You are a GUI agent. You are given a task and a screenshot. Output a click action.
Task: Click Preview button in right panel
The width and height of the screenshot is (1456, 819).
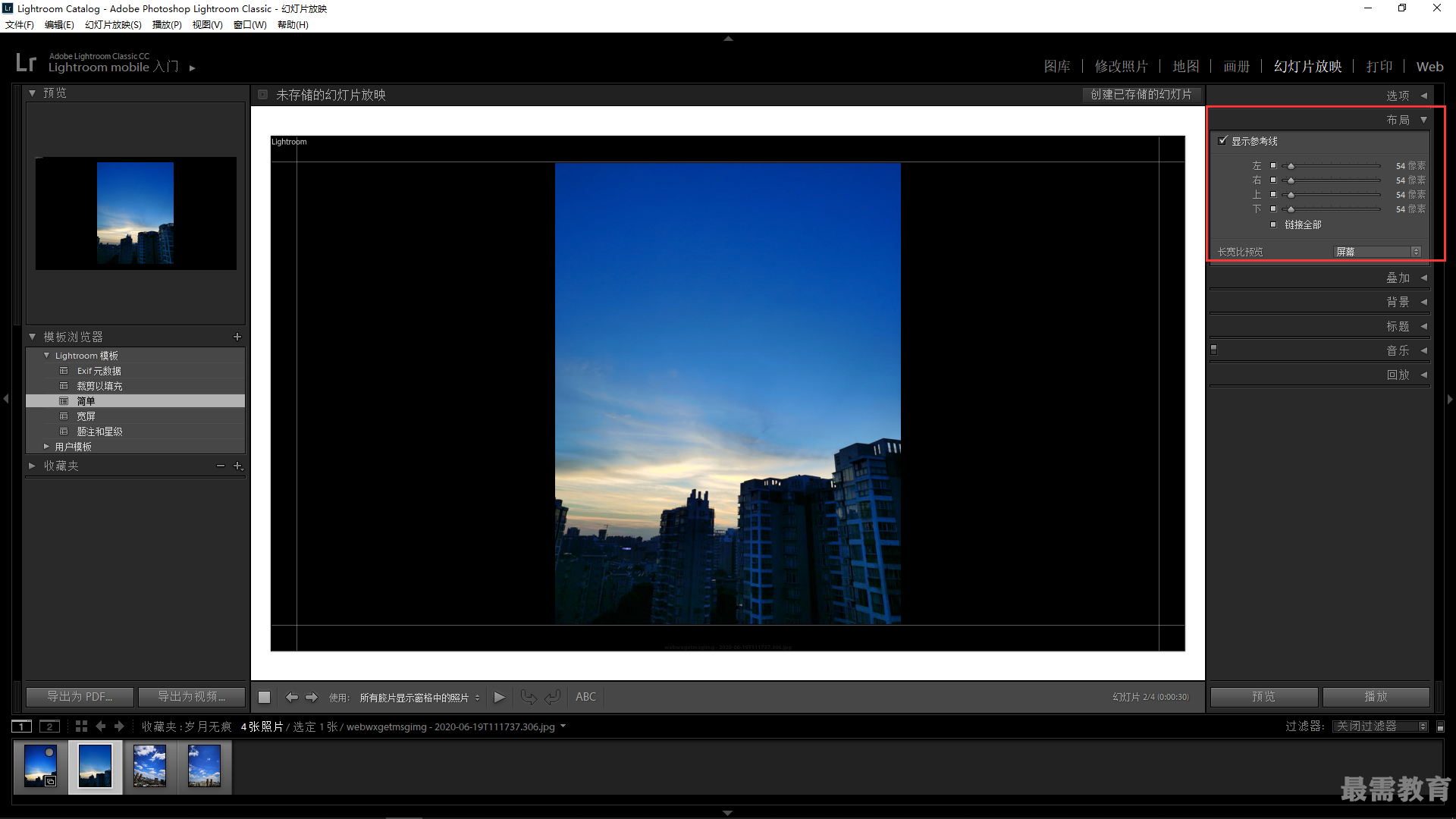(1264, 697)
